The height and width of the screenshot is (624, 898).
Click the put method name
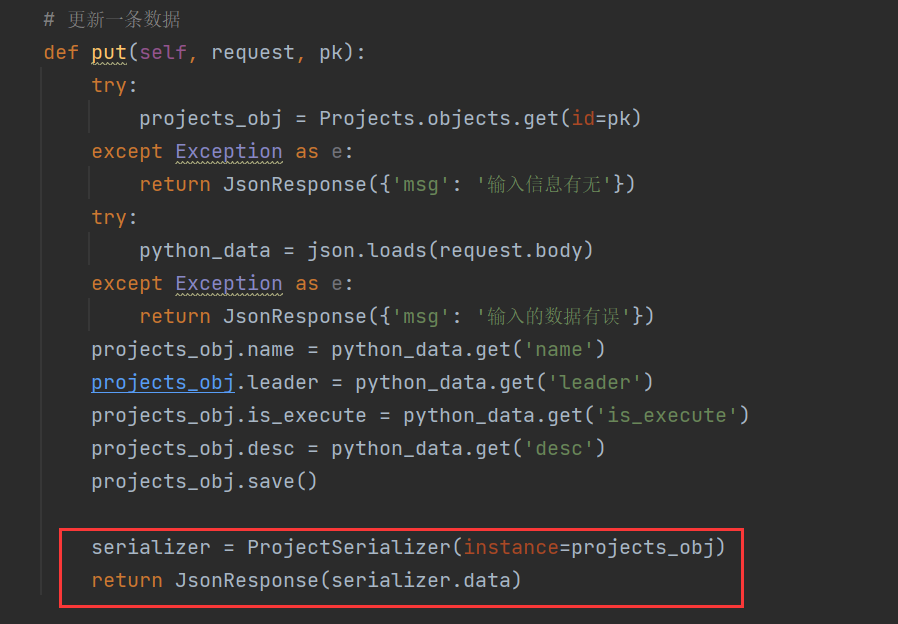pyautogui.click(x=109, y=53)
